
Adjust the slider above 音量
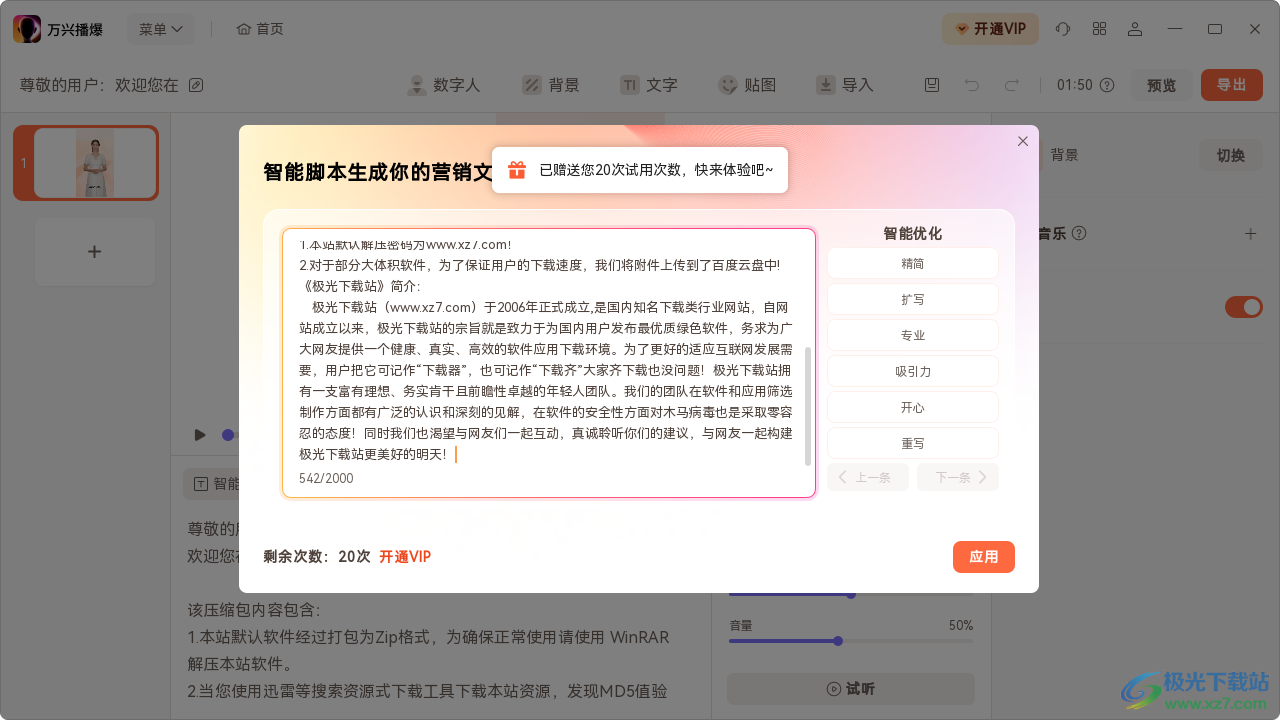pos(851,594)
